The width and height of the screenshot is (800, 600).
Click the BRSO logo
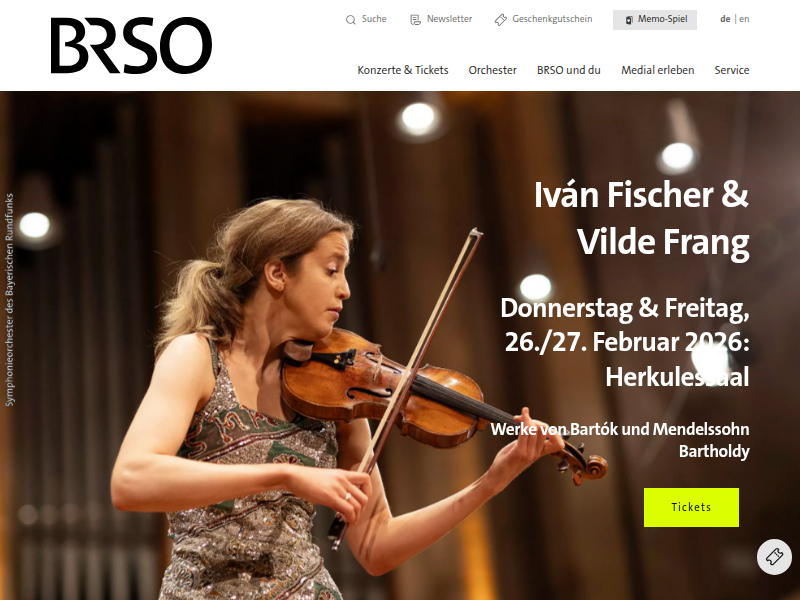131,45
